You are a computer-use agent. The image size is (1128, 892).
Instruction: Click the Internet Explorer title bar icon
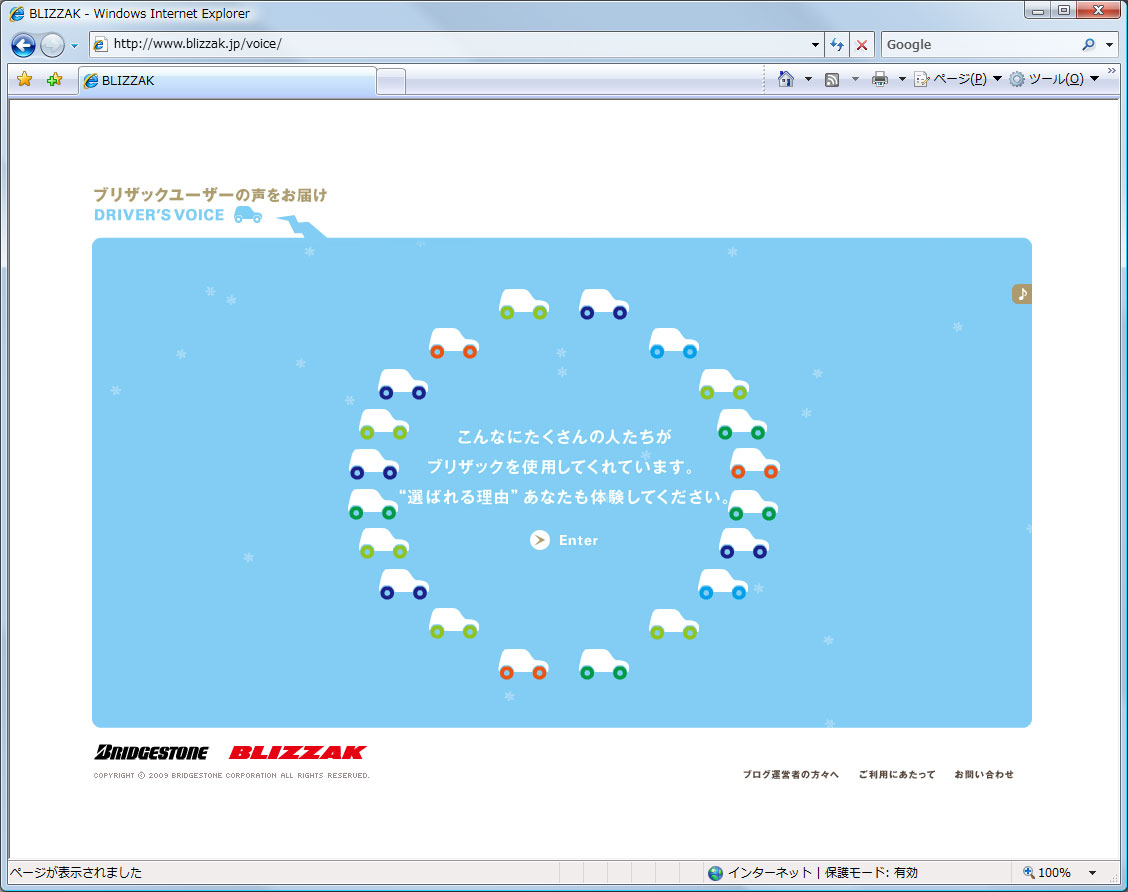point(17,14)
